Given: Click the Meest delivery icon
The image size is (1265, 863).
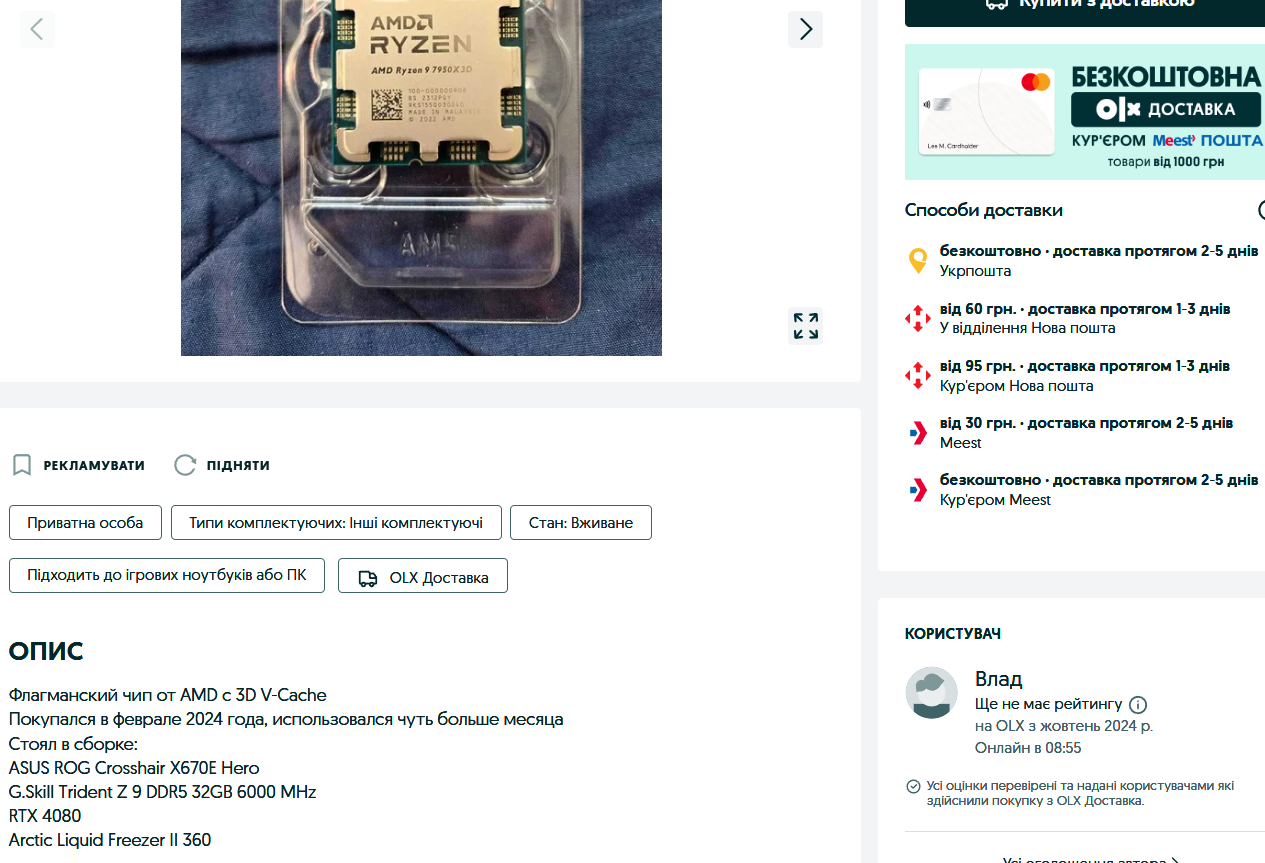Looking at the screenshot, I should tap(918, 433).
